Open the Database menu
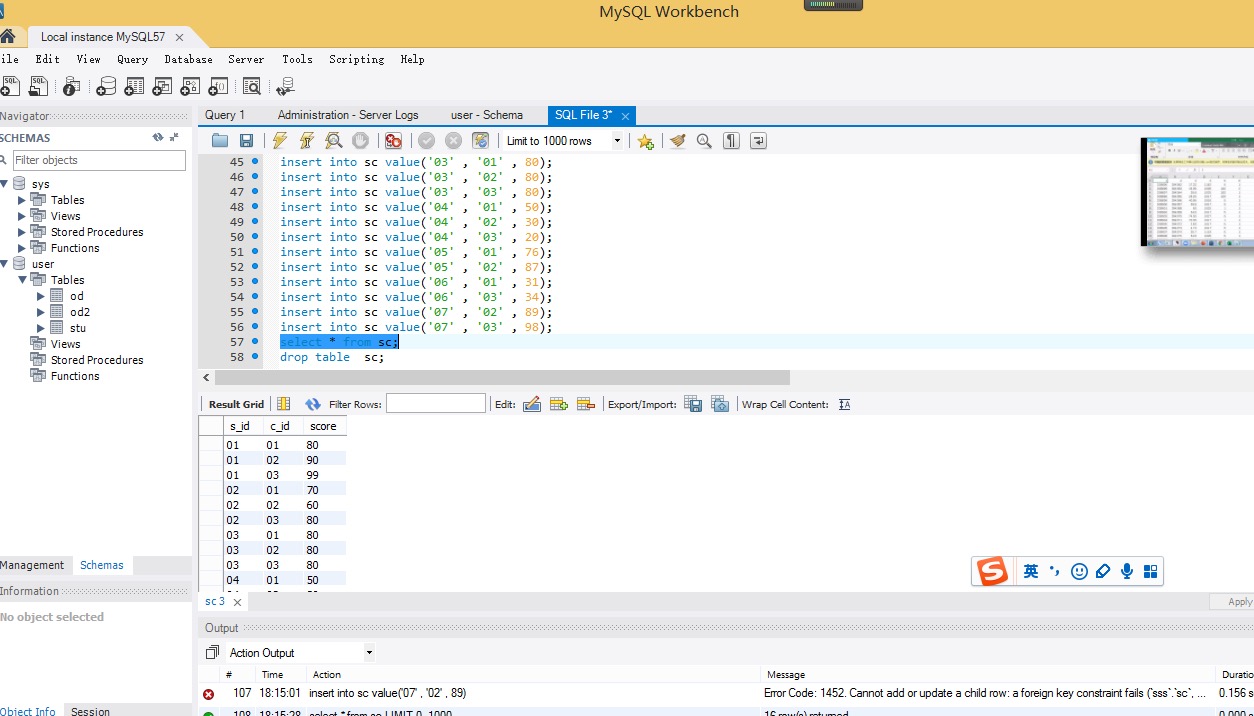The image size is (1254, 716). coord(188,59)
